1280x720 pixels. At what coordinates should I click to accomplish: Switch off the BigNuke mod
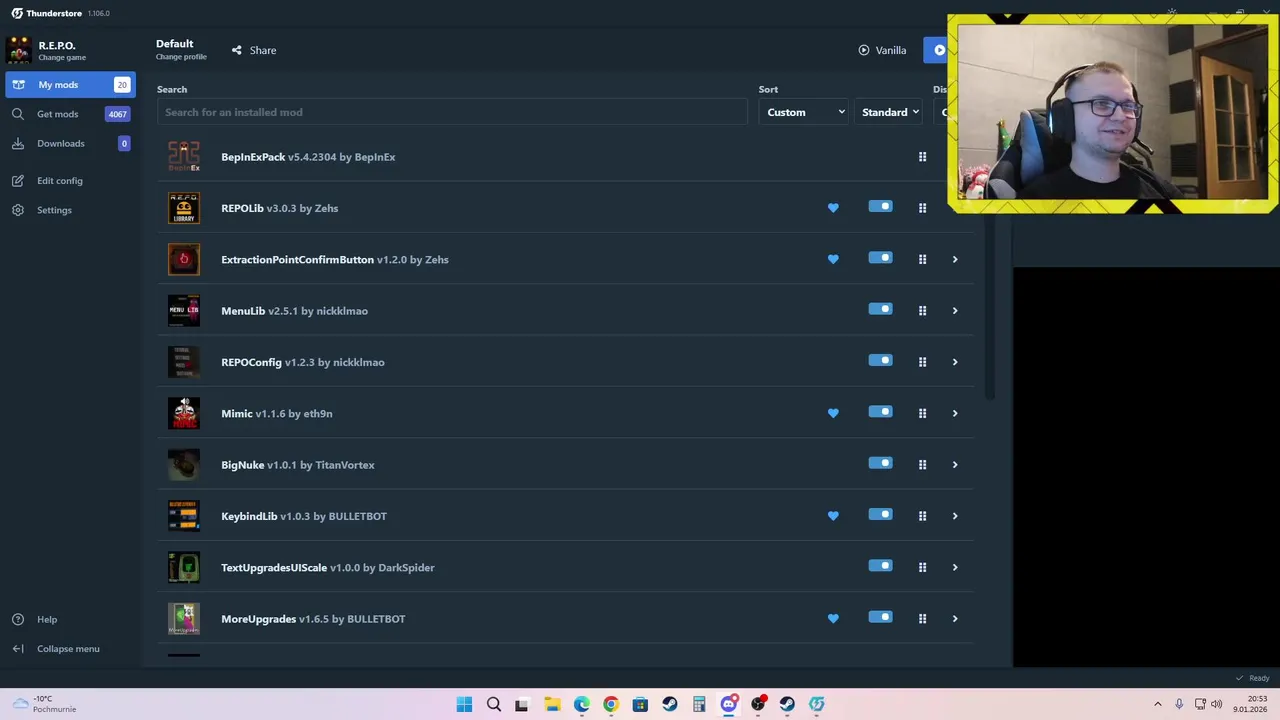tap(880, 463)
